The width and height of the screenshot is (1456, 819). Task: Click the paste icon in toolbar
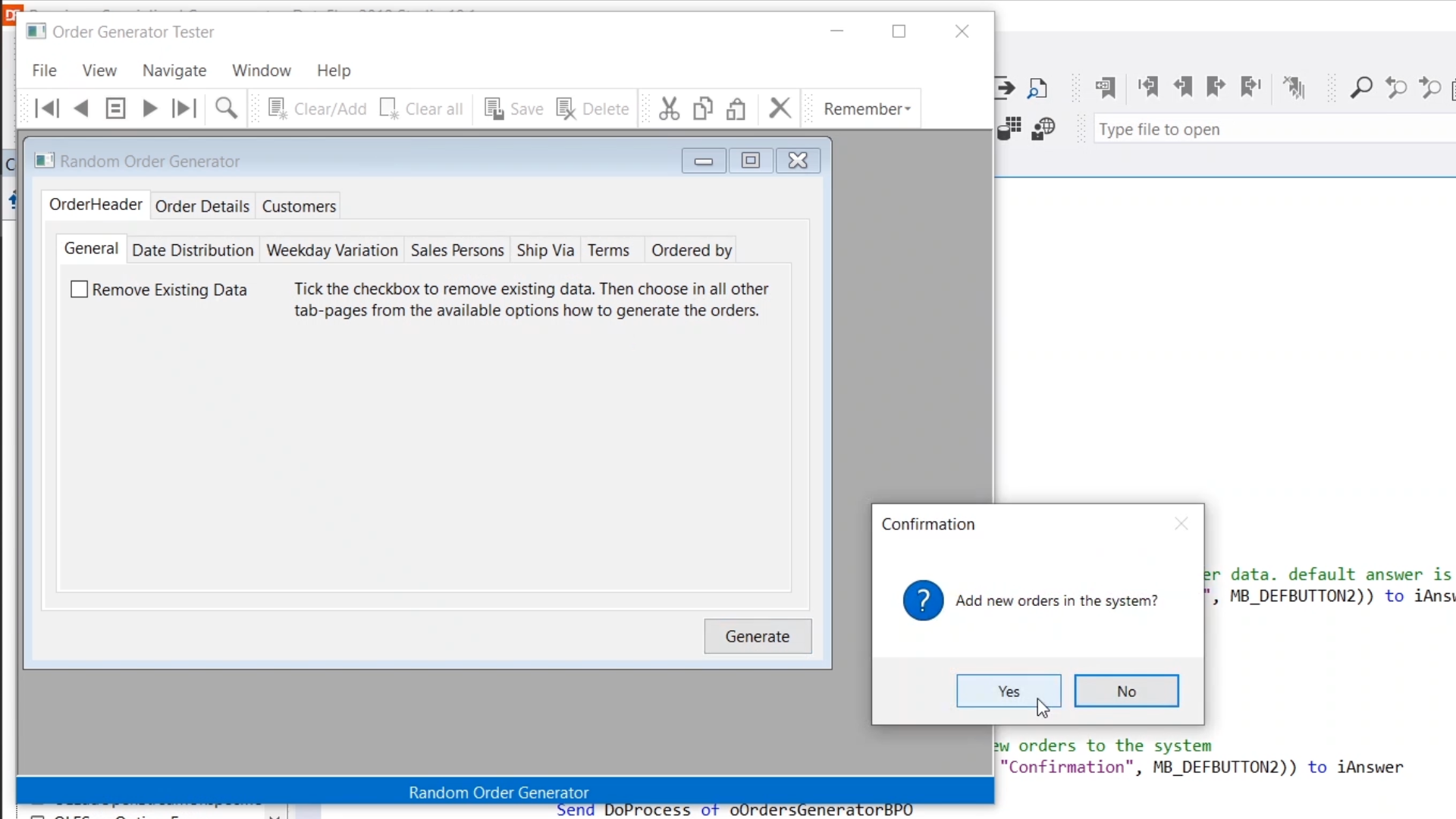(x=736, y=108)
